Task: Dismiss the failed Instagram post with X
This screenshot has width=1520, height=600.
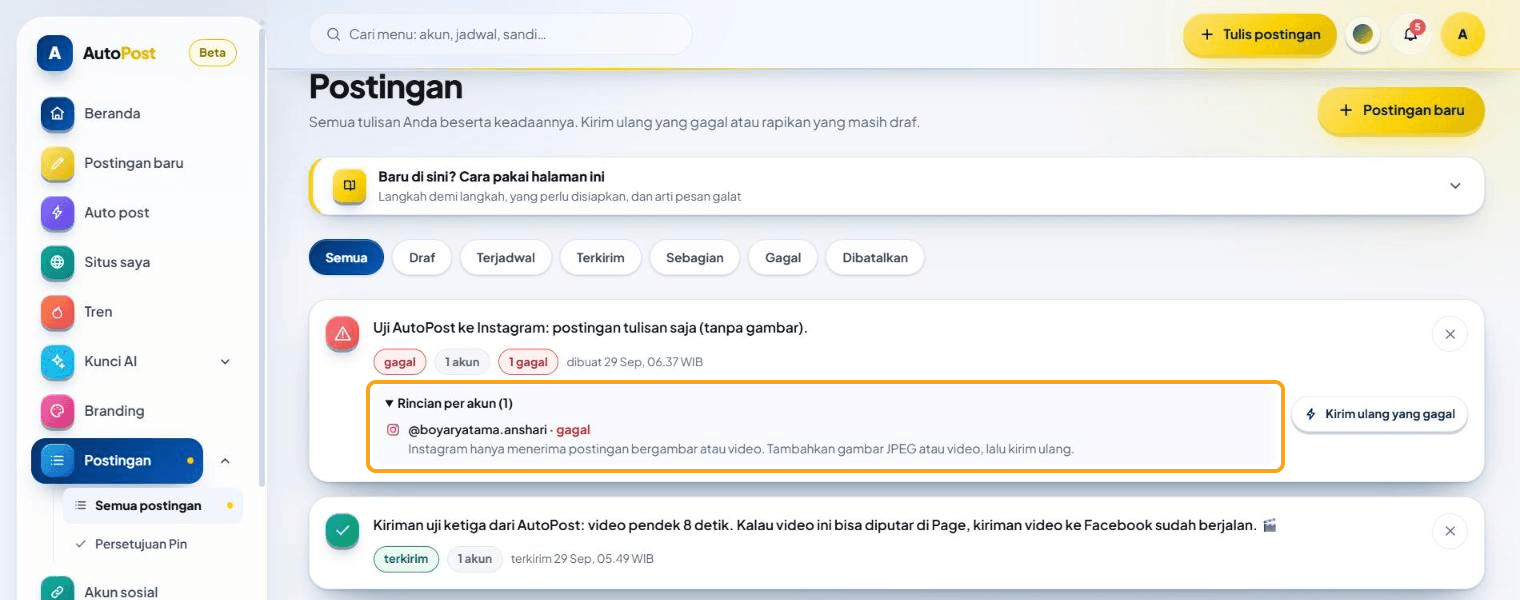Action: [1450, 334]
